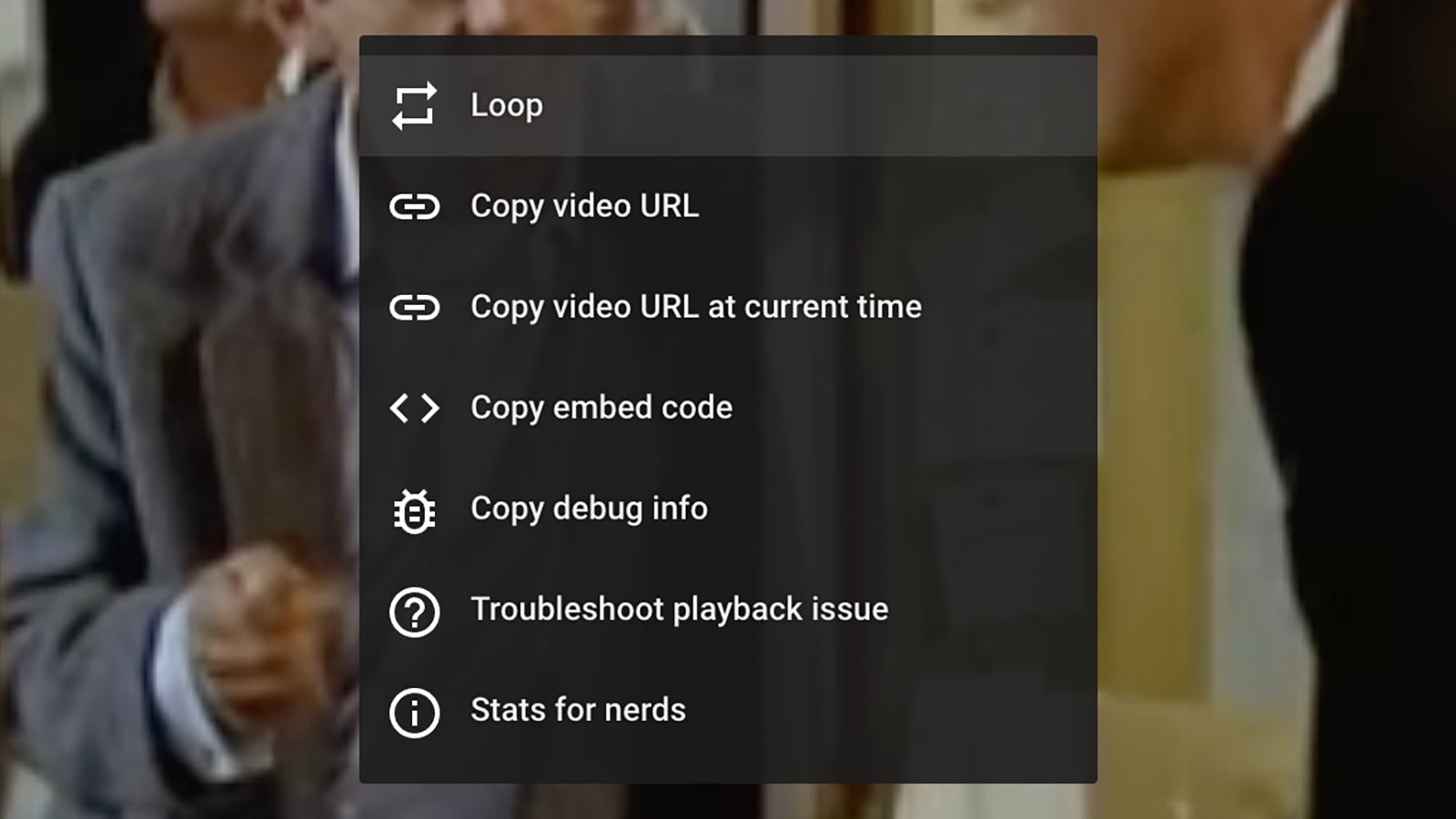The image size is (1456, 819).
Task: Click the circled question mark troubleshoot icon
Action: click(414, 610)
